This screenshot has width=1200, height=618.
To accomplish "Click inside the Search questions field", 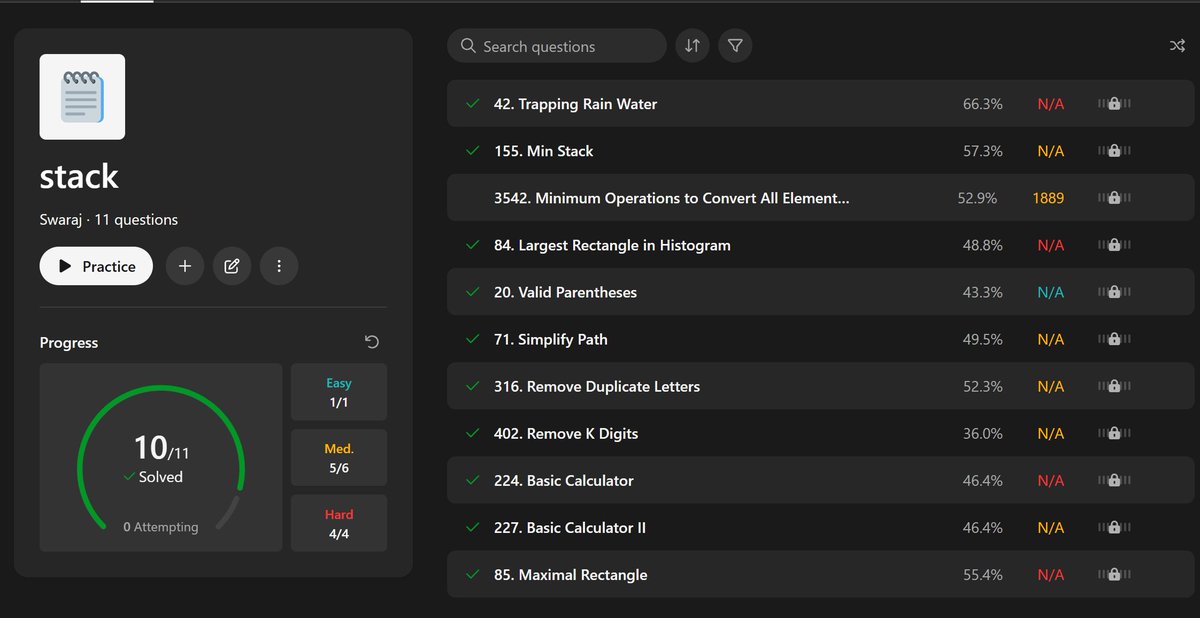I will click(x=557, y=46).
